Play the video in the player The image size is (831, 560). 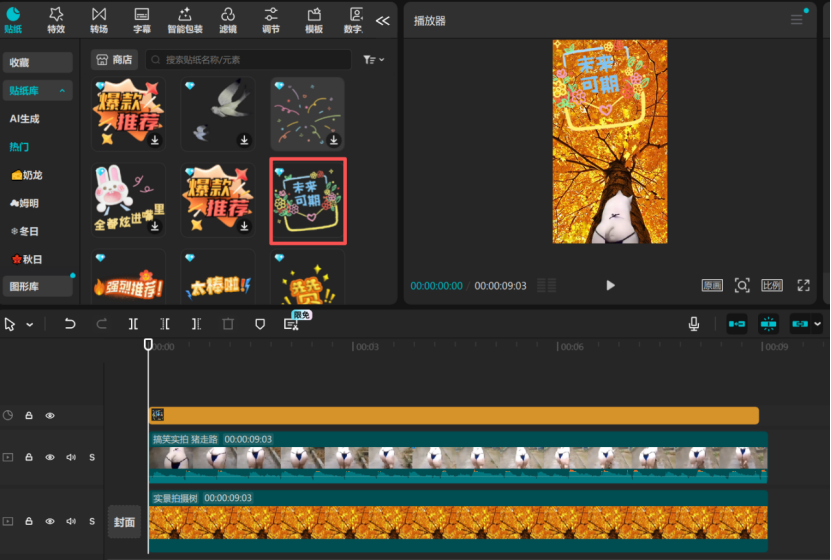click(611, 285)
